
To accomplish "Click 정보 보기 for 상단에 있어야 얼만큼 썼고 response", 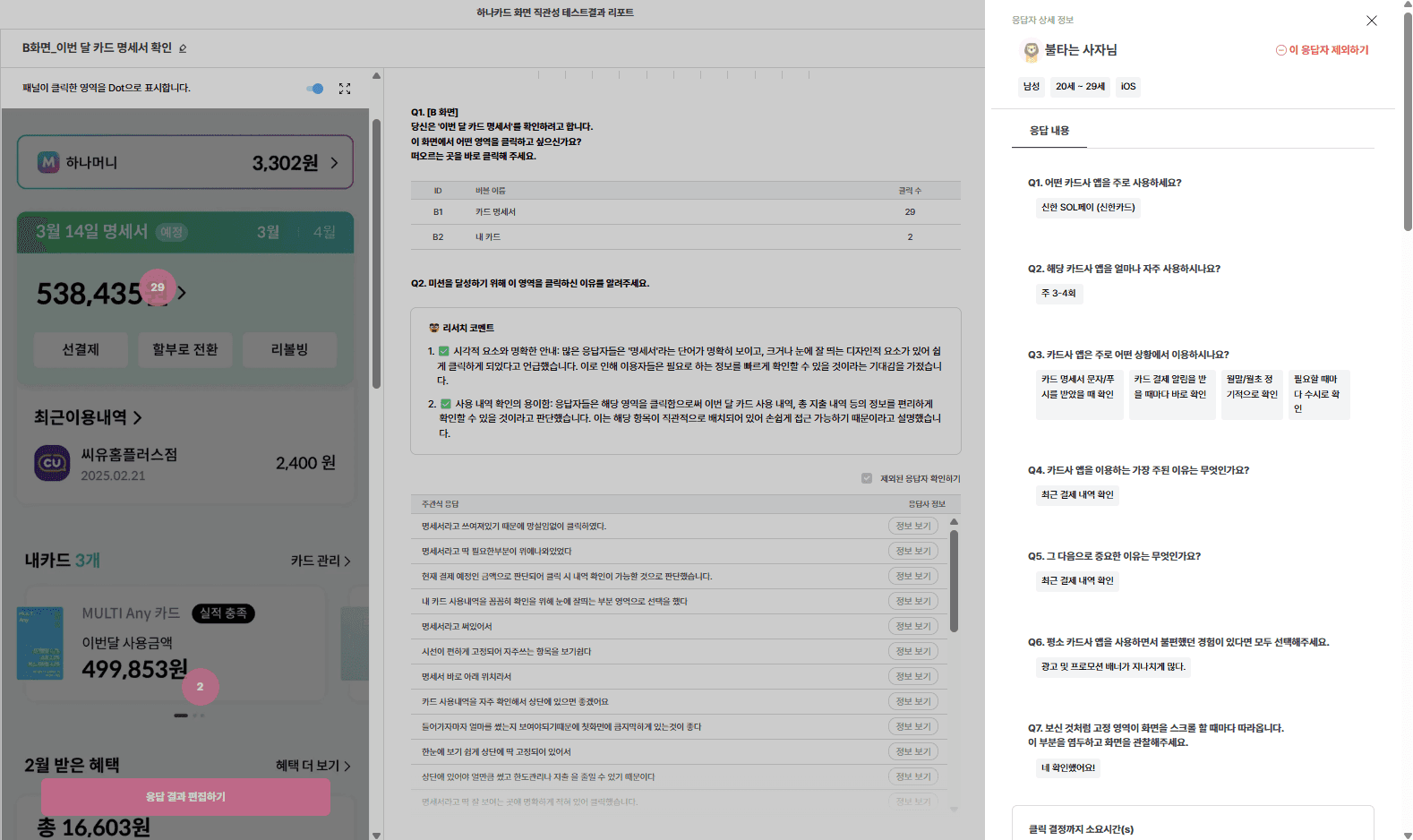I will 913,777.
